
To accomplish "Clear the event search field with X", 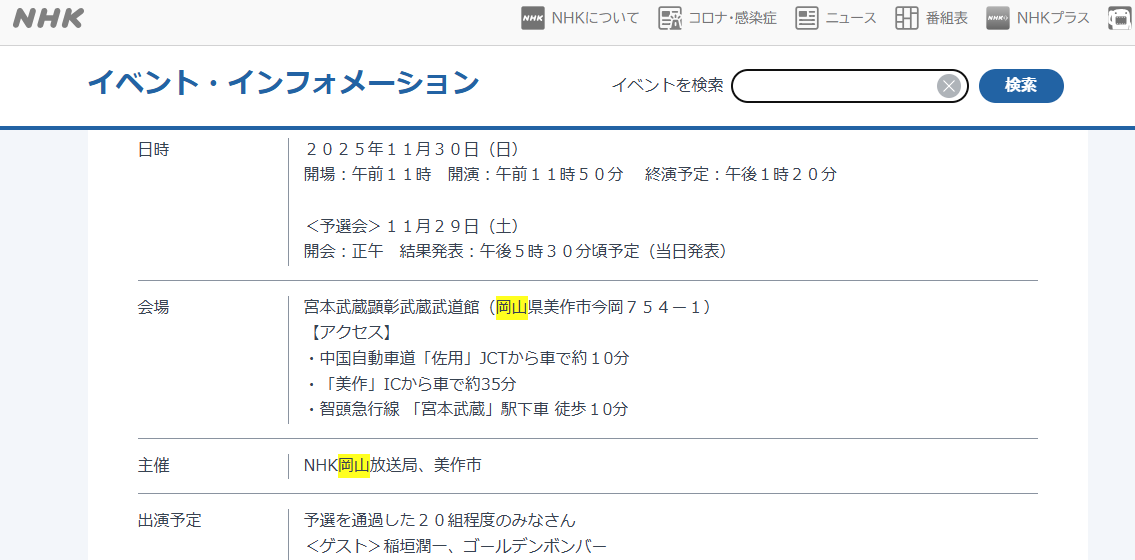I will coord(948,86).
